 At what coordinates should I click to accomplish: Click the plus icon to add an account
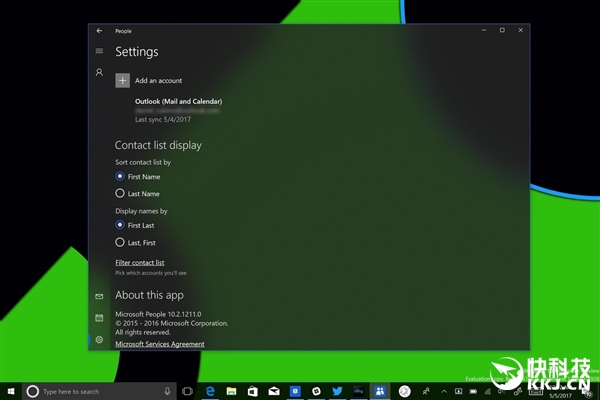122,80
